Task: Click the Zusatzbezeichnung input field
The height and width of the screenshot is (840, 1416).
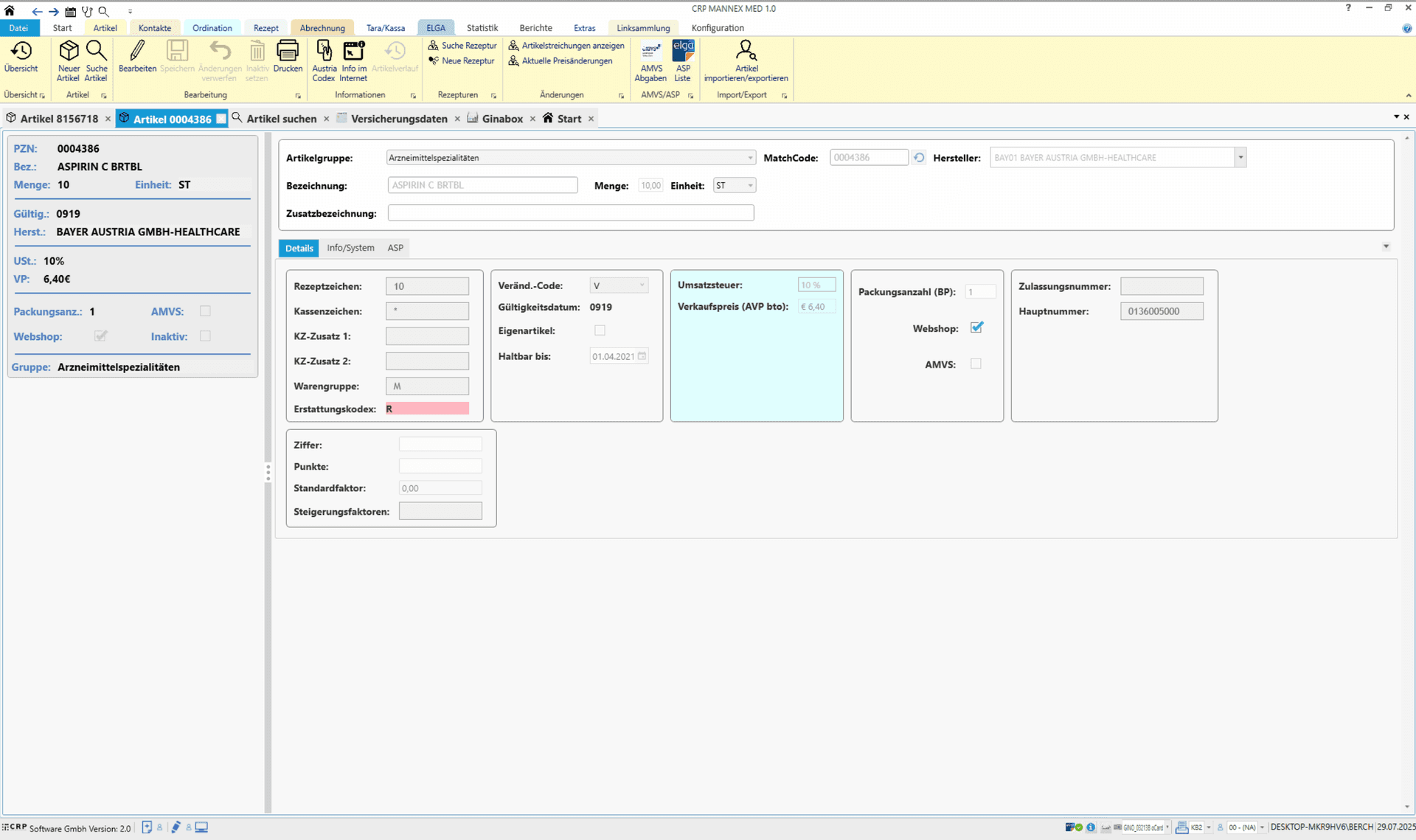Action: pyautogui.click(x=571, y=213)
